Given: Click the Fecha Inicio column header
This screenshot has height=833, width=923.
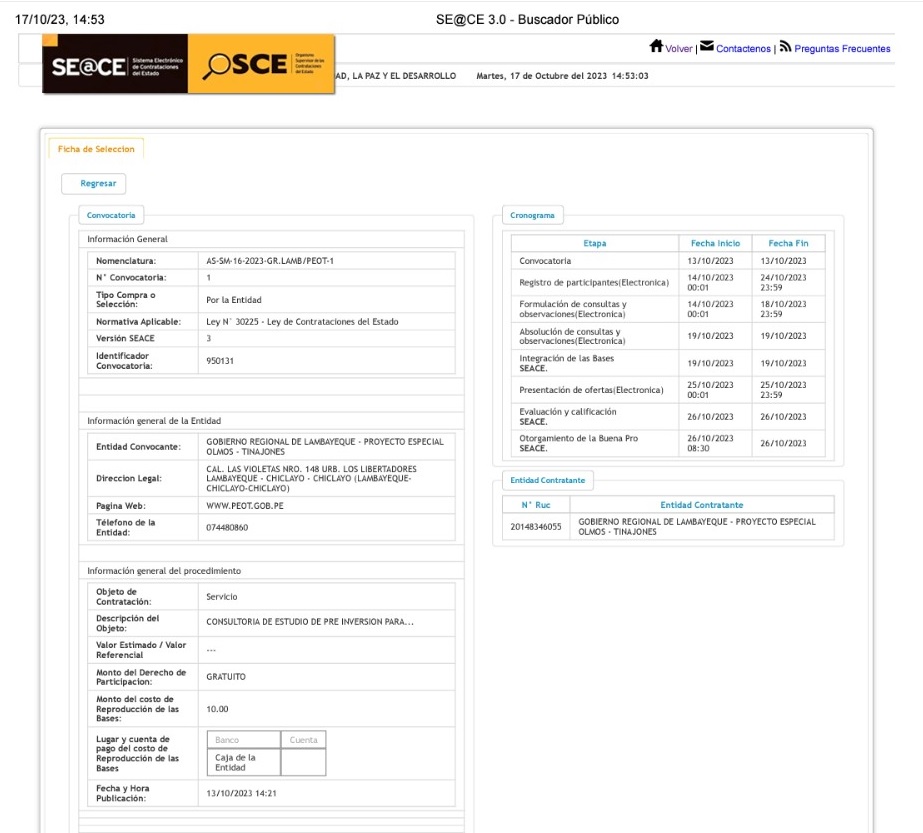Looking at the screenshot, I should [x=715, y=243].
